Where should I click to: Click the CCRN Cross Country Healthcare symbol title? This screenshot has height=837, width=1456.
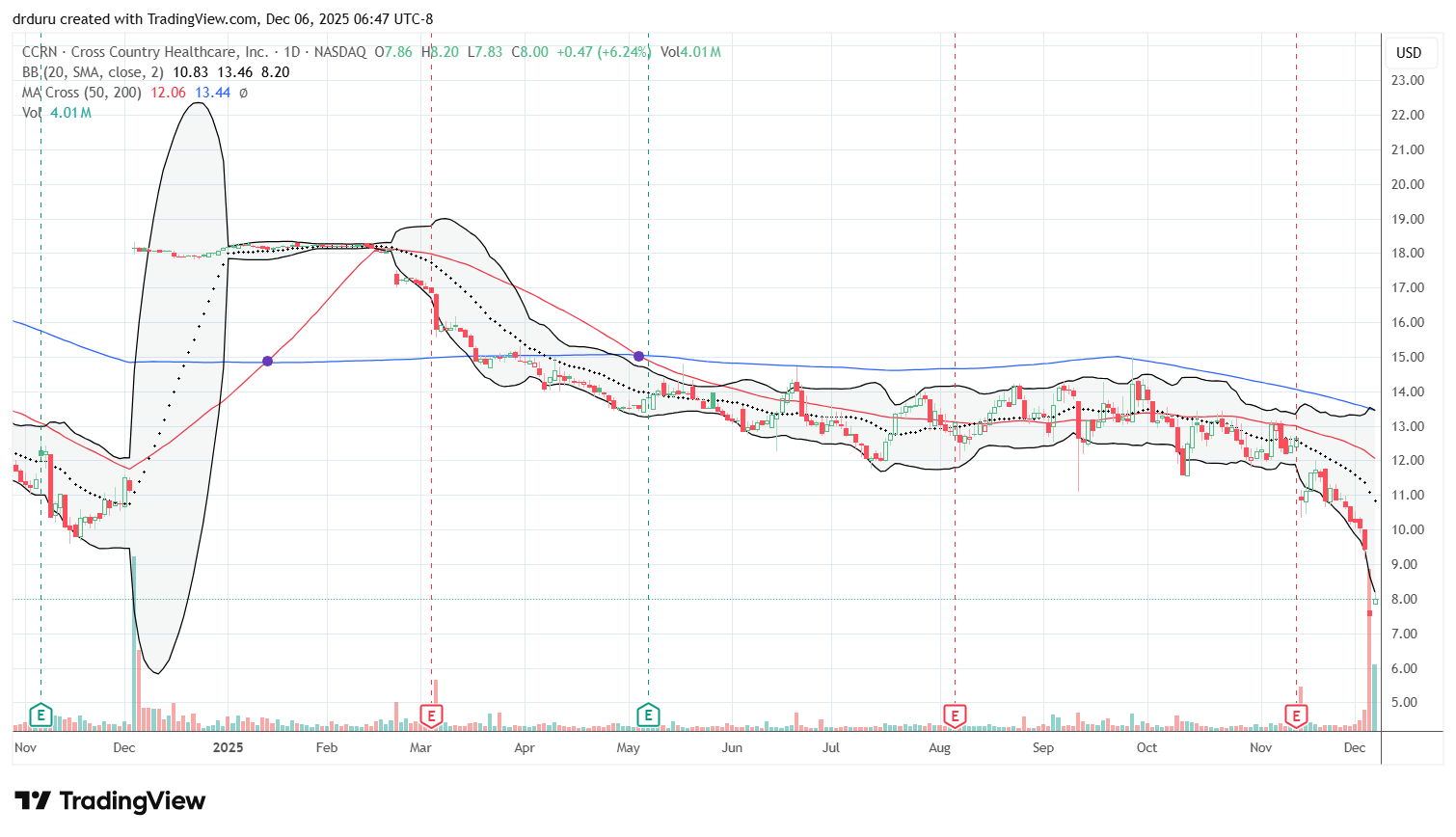145,52
